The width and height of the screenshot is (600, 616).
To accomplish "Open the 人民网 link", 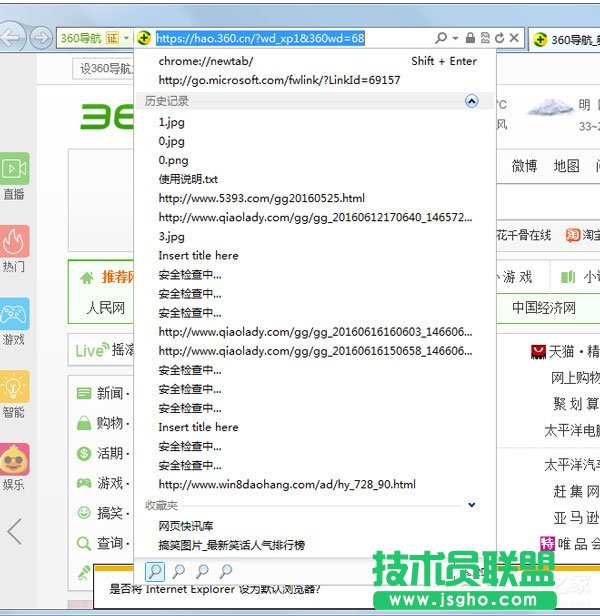I will pyautogui.click(x=106, y=308).
